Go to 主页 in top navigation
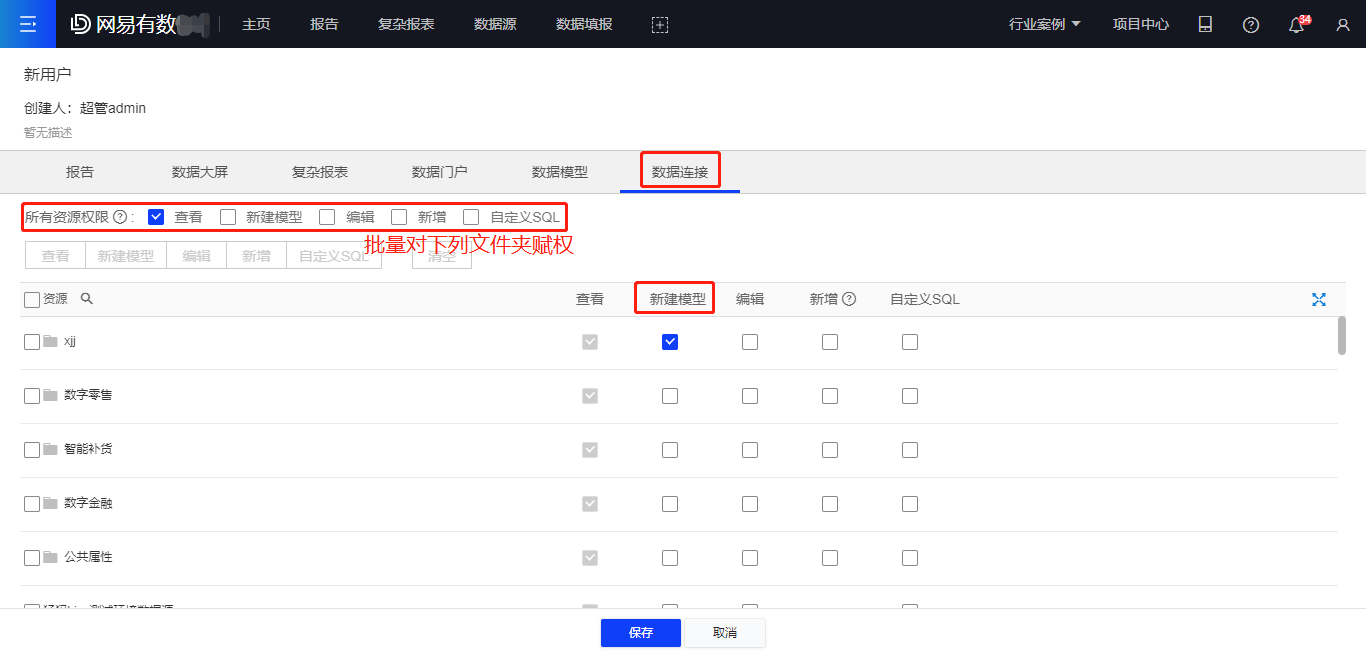This screenshot has height=657, width=1366. pos(256,25)
